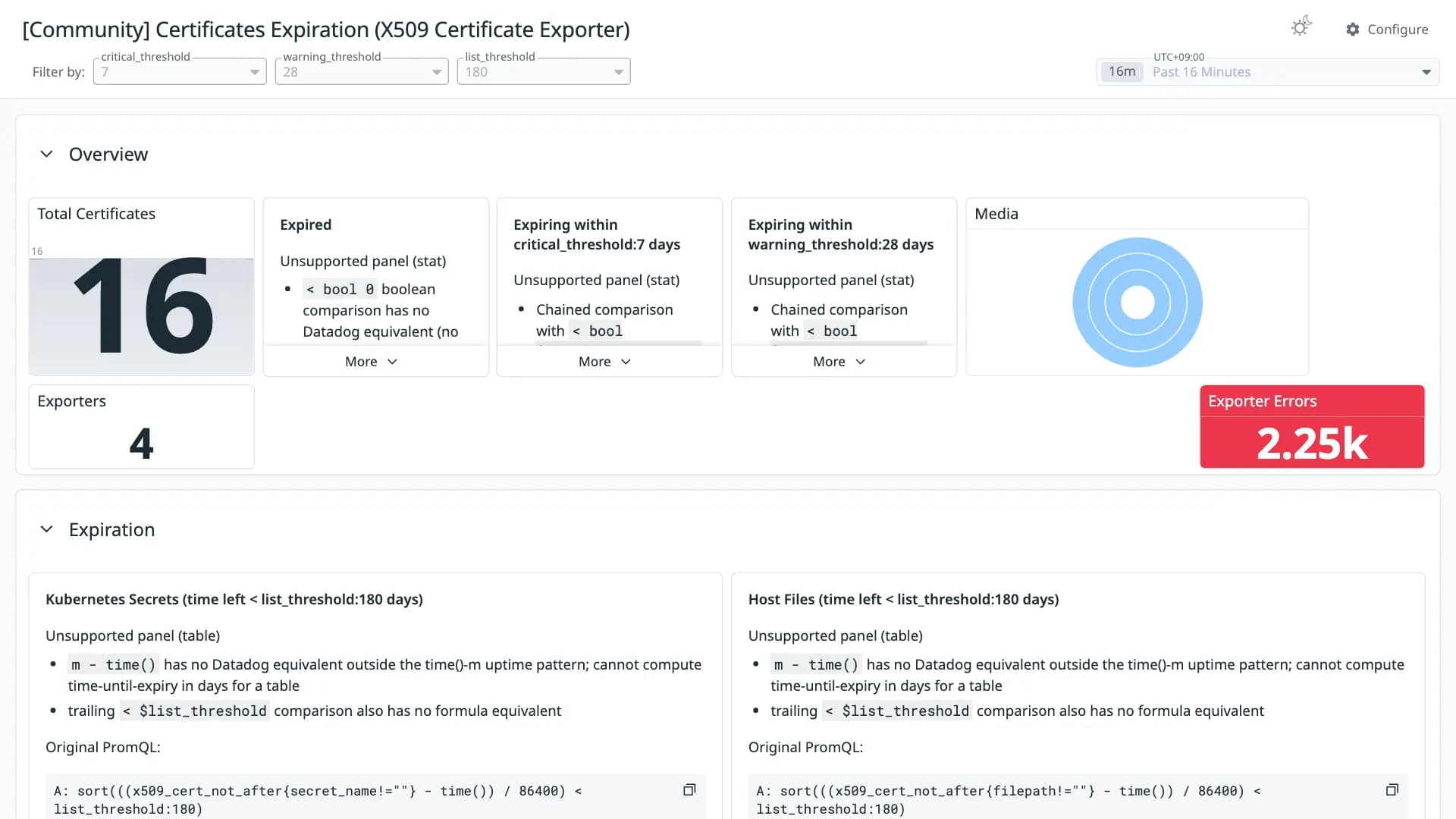1456x819 pixels.
Task: Click the Media panel title
Action: (996, 214)
